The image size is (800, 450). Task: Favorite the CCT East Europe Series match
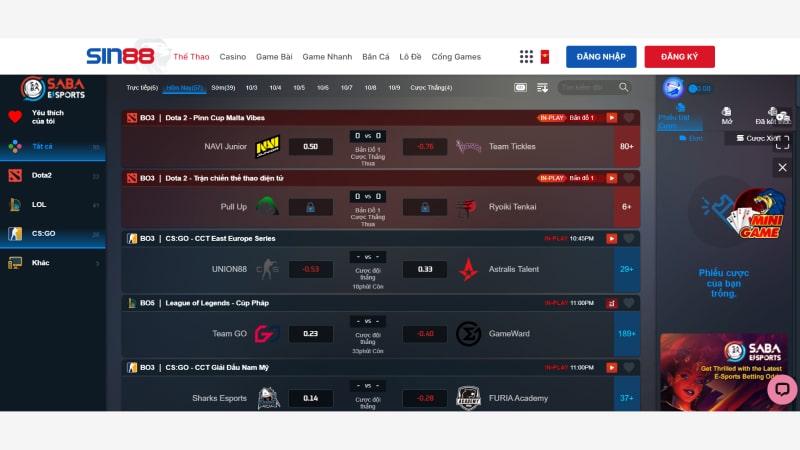pyautogui.click(x=629, y=238)
